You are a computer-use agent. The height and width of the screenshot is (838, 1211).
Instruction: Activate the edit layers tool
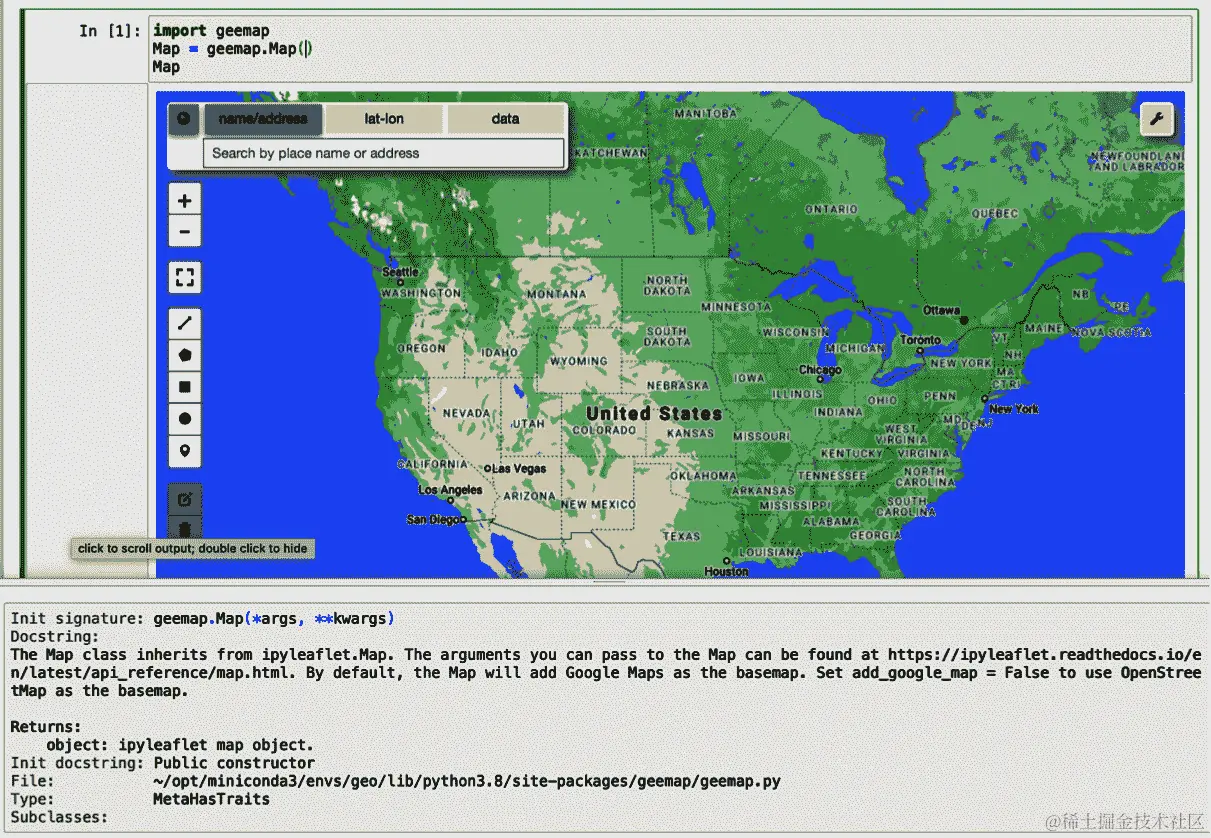[184, 498]
